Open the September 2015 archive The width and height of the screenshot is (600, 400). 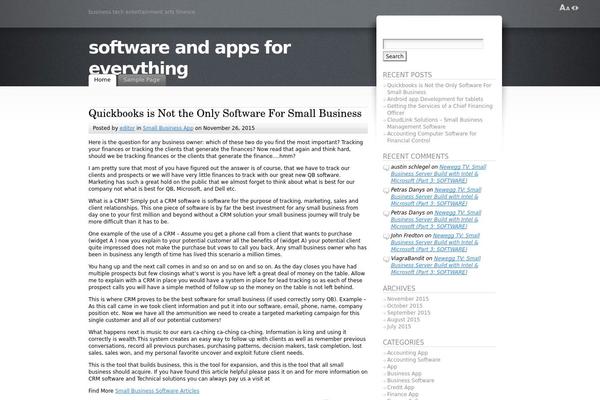(x=409, y=313)
